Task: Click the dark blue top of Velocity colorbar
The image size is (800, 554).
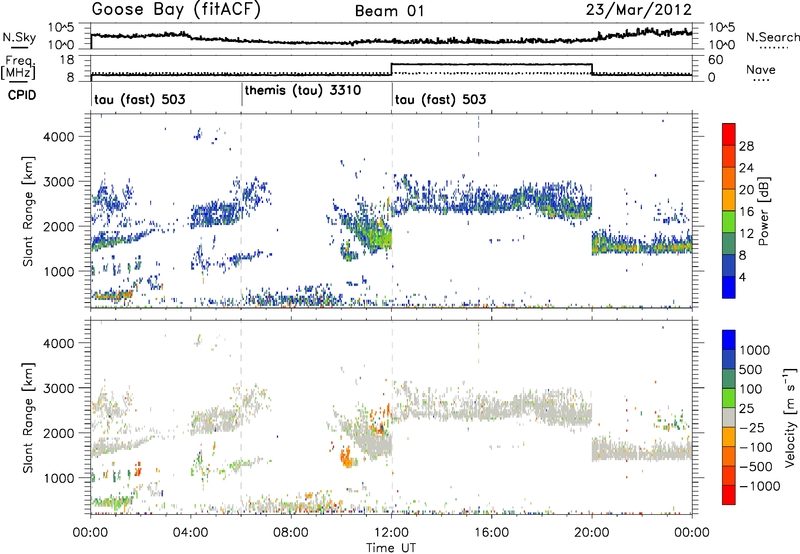Action: point(729,340)
